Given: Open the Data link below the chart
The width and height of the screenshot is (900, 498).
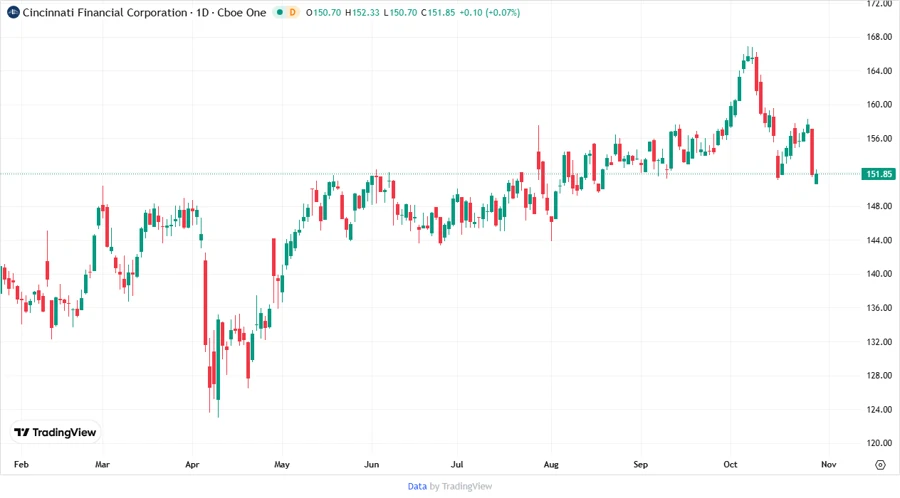Looking at the screenshot, I should [x=417, y=486].
